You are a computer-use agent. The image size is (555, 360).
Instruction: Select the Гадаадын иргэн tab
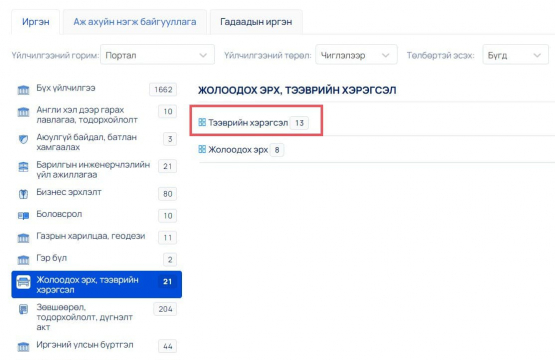coord(256,22)
